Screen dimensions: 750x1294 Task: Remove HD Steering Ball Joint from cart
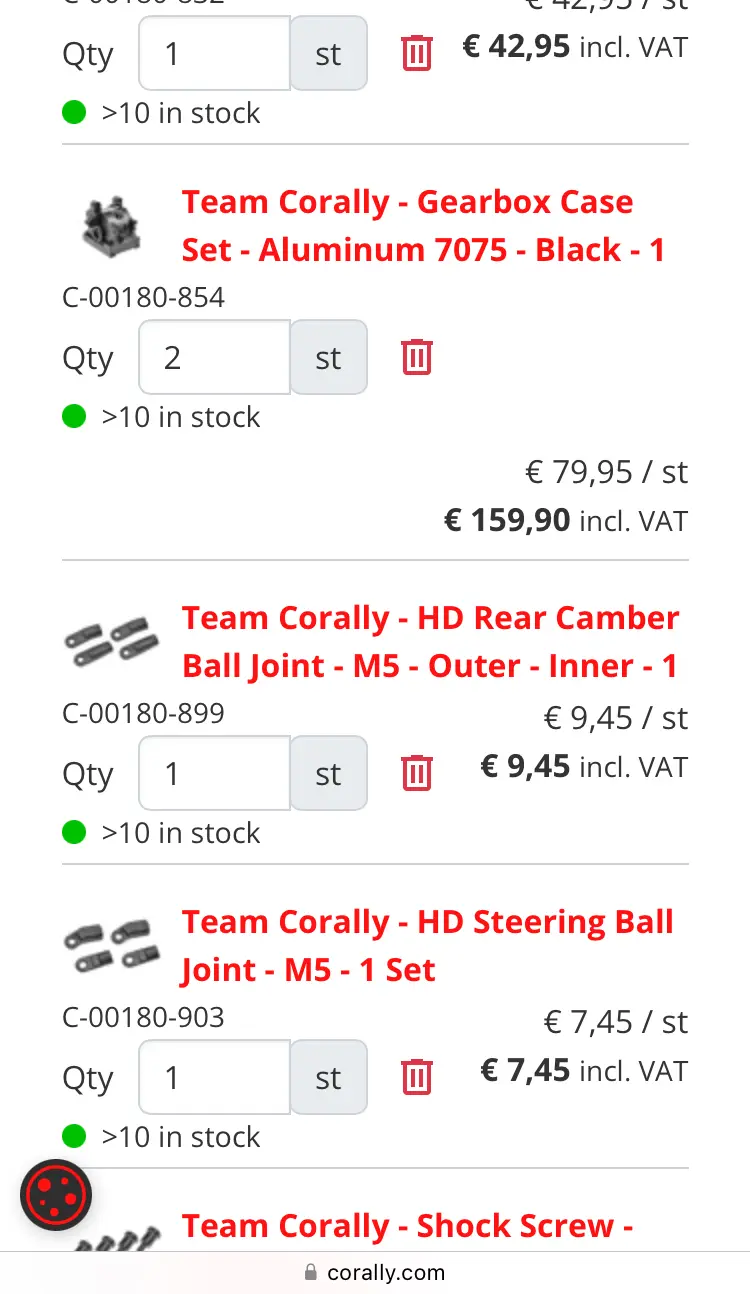click(417, 1077)
